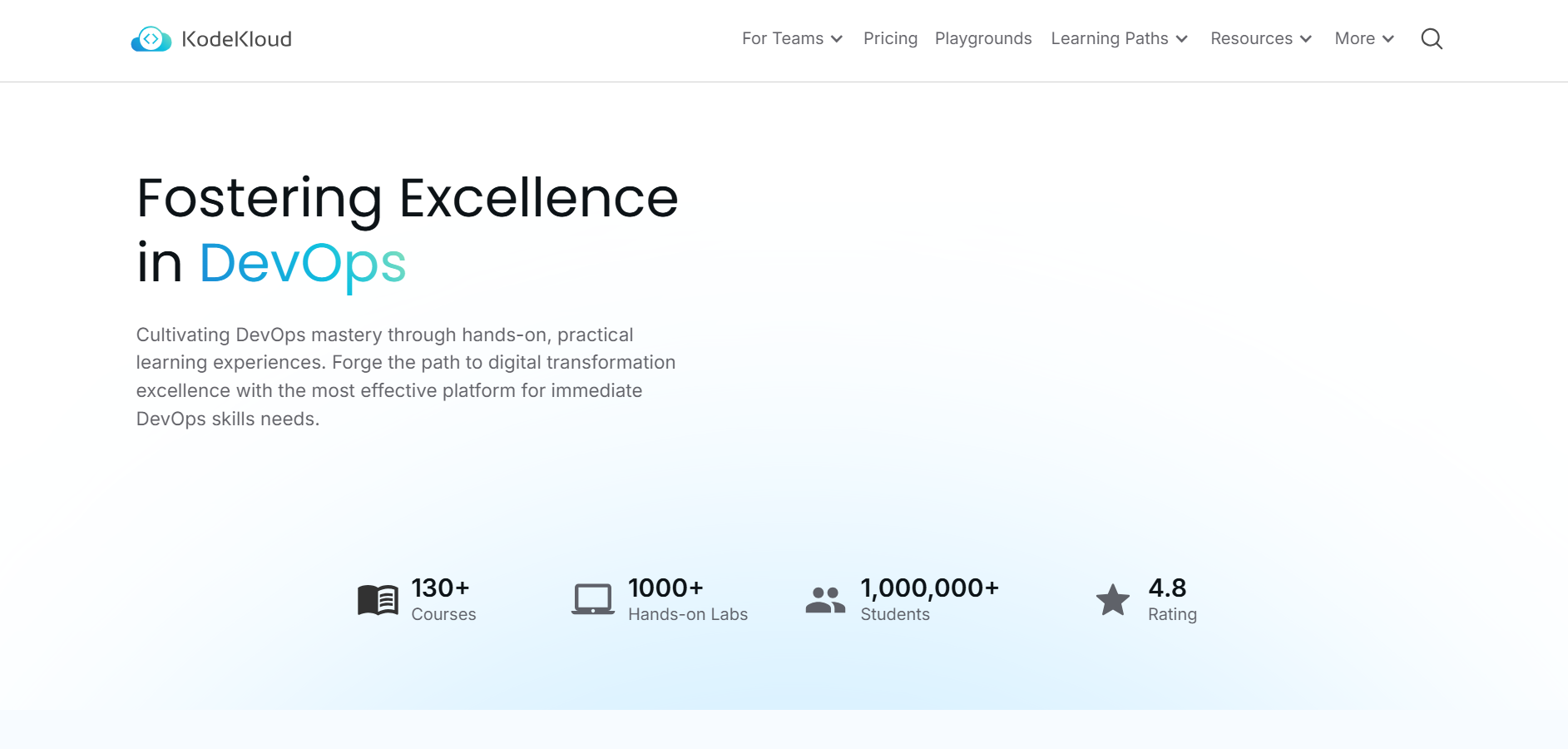Click the 130+ Courses statistic

[x=443, y=599]
